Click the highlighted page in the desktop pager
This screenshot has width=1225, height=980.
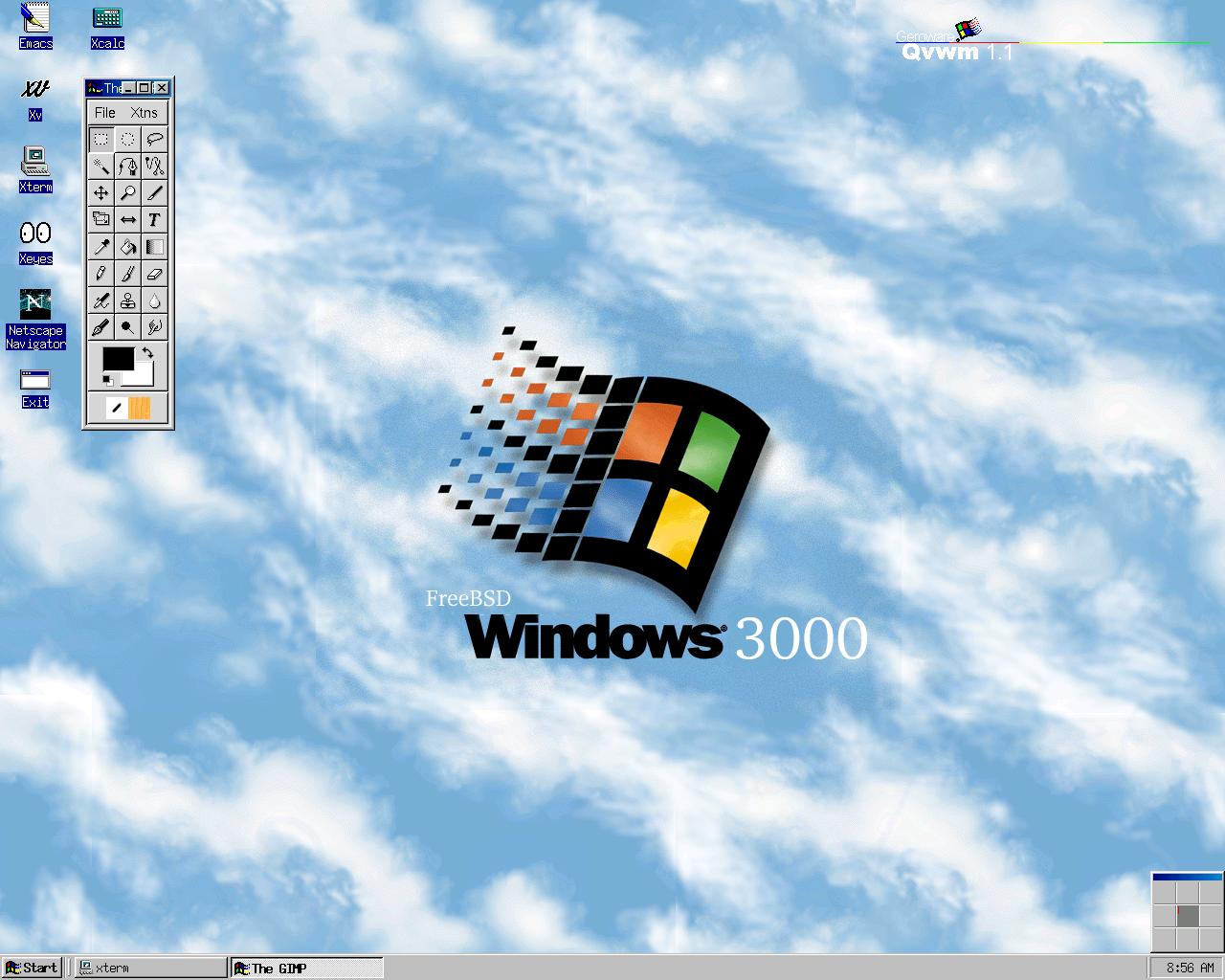1188,916
